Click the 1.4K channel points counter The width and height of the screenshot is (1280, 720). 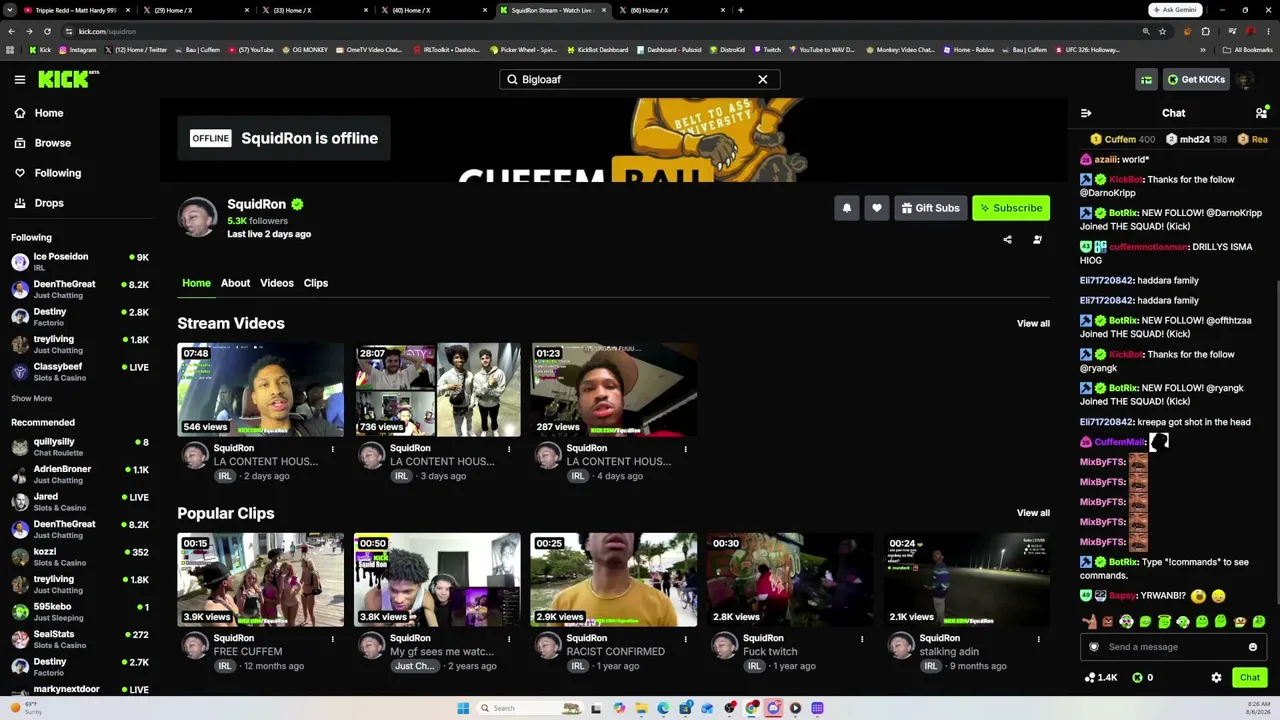point(1100,678)
